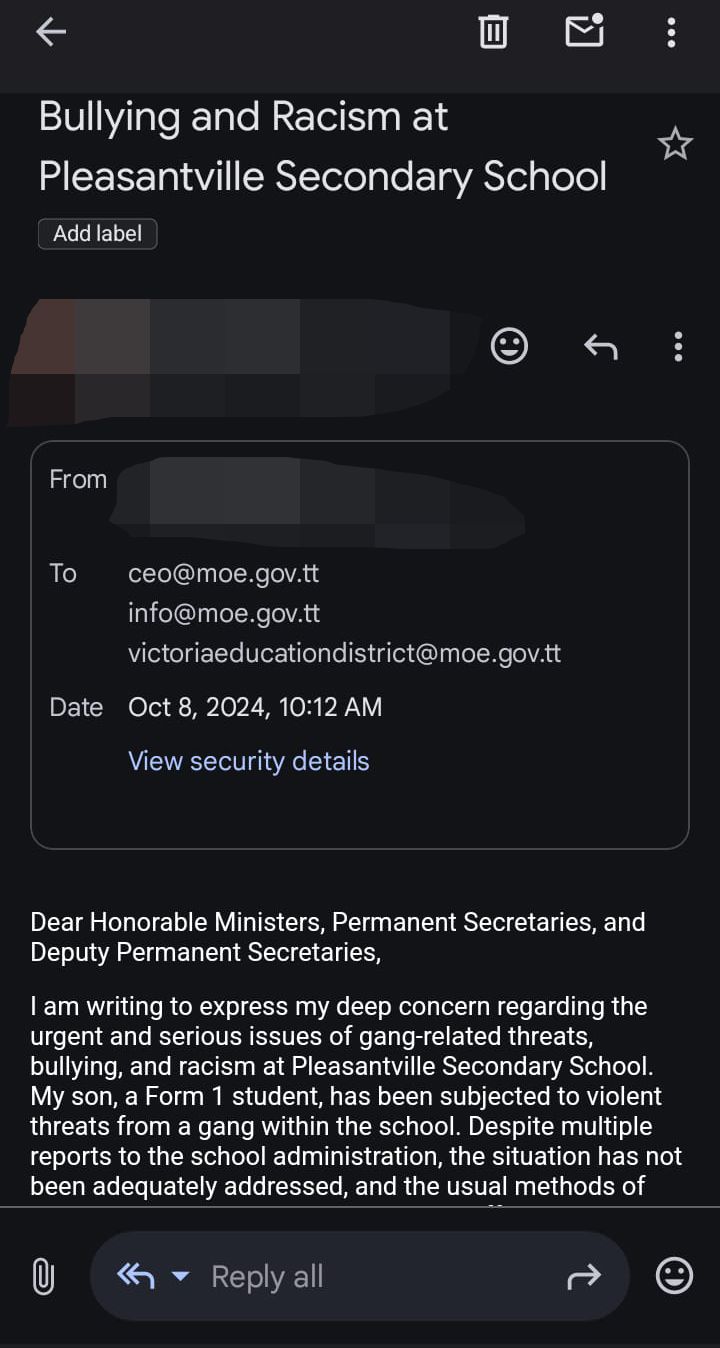Open emoji picker at bottom right
720x1348 pixels.
(x=674, y=1276)
